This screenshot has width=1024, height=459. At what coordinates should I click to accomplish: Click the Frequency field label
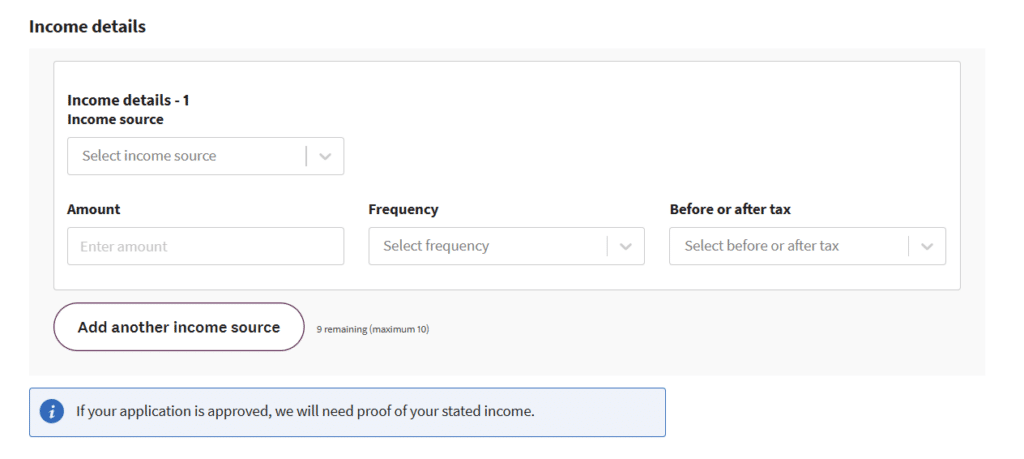click(x=403, y=209)
